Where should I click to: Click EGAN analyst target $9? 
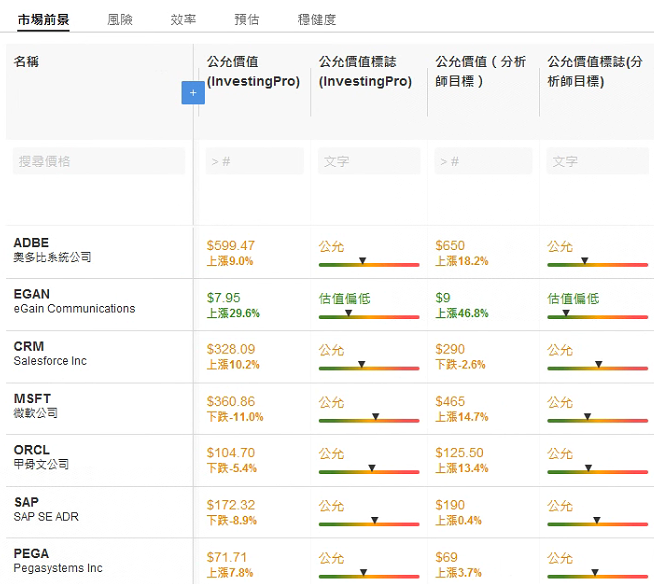pos(443,298)
